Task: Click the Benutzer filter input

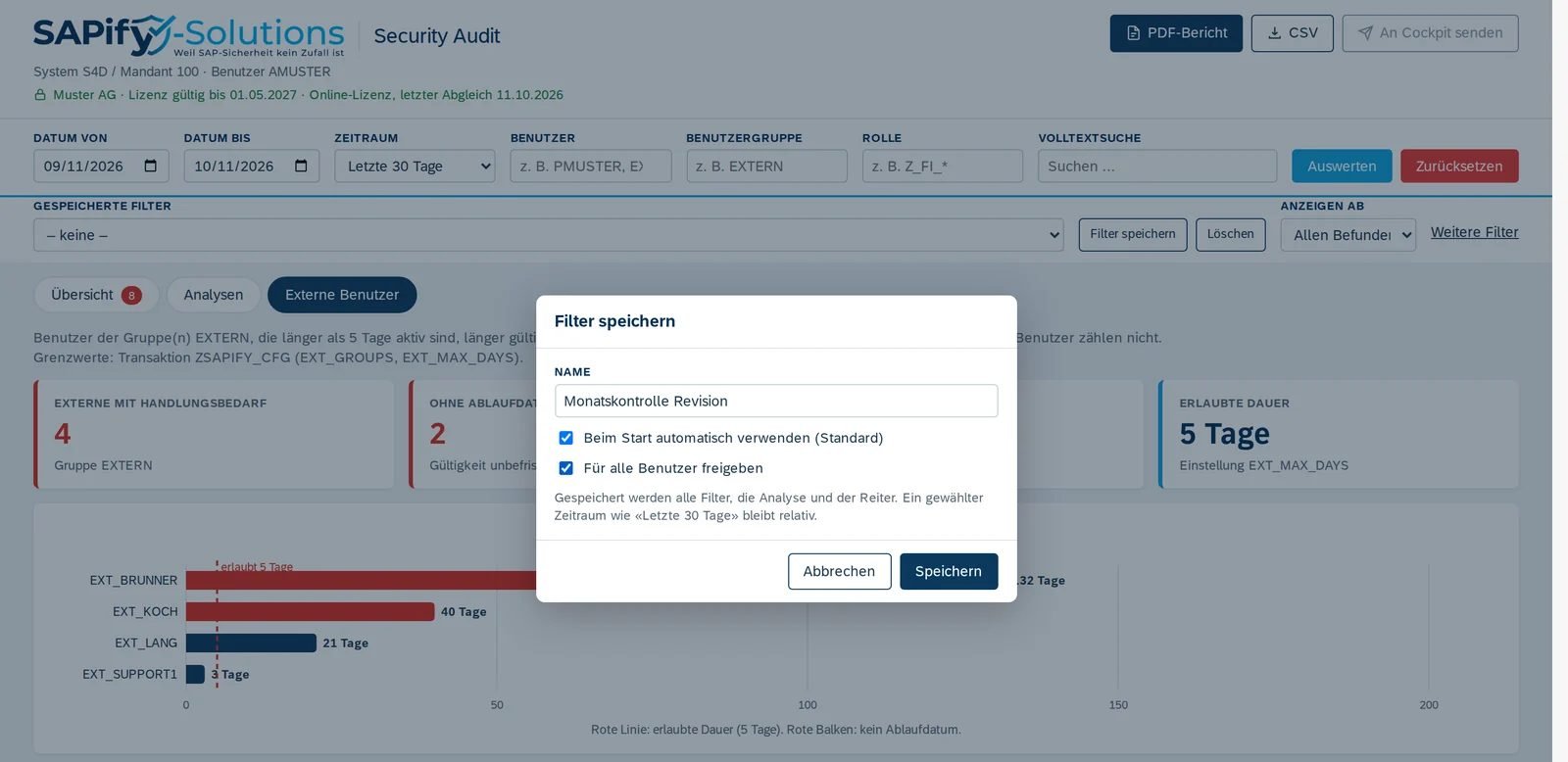Action: tap(591, 166)
